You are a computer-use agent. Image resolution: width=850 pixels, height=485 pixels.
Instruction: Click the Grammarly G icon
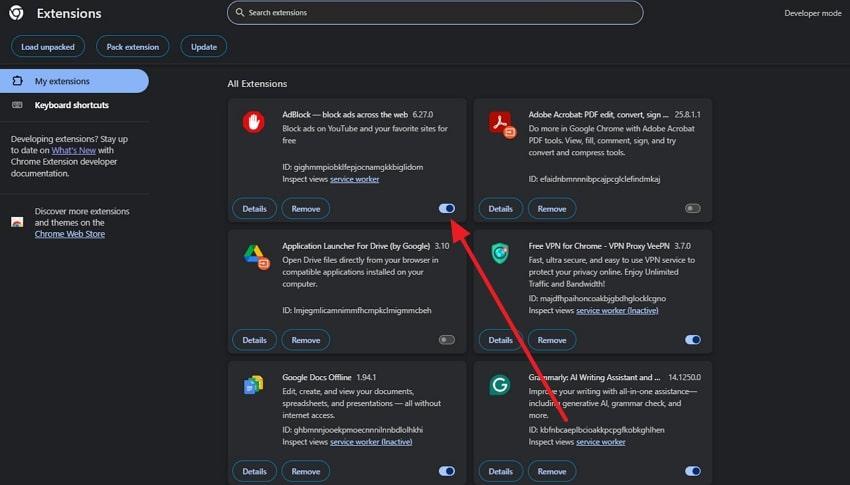pos(500,385)
